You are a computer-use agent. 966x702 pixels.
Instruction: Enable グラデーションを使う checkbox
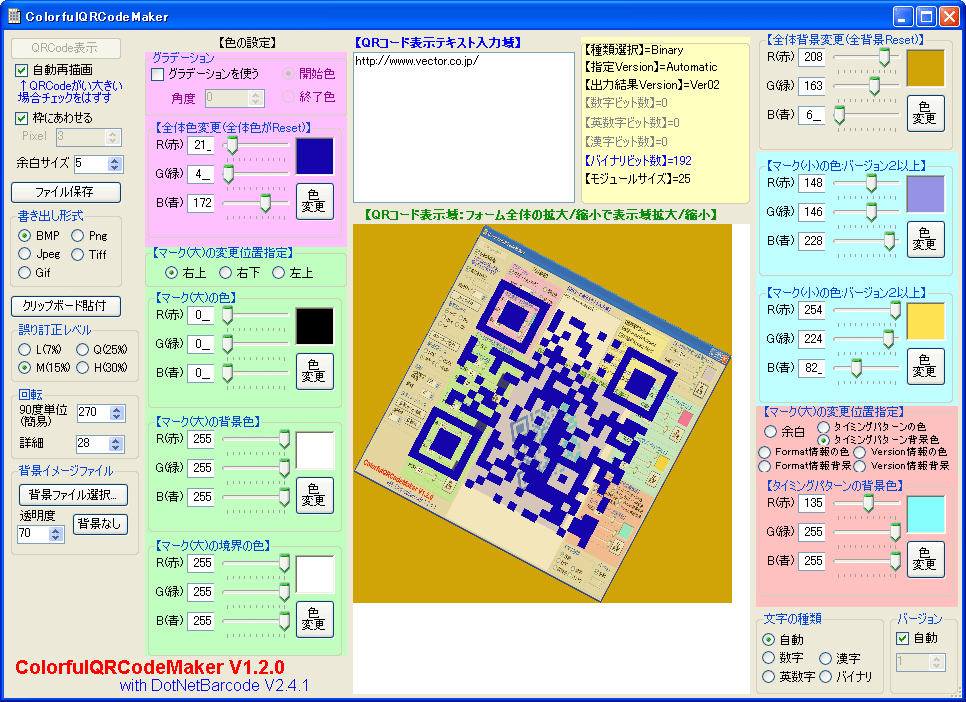coord(158,74)
